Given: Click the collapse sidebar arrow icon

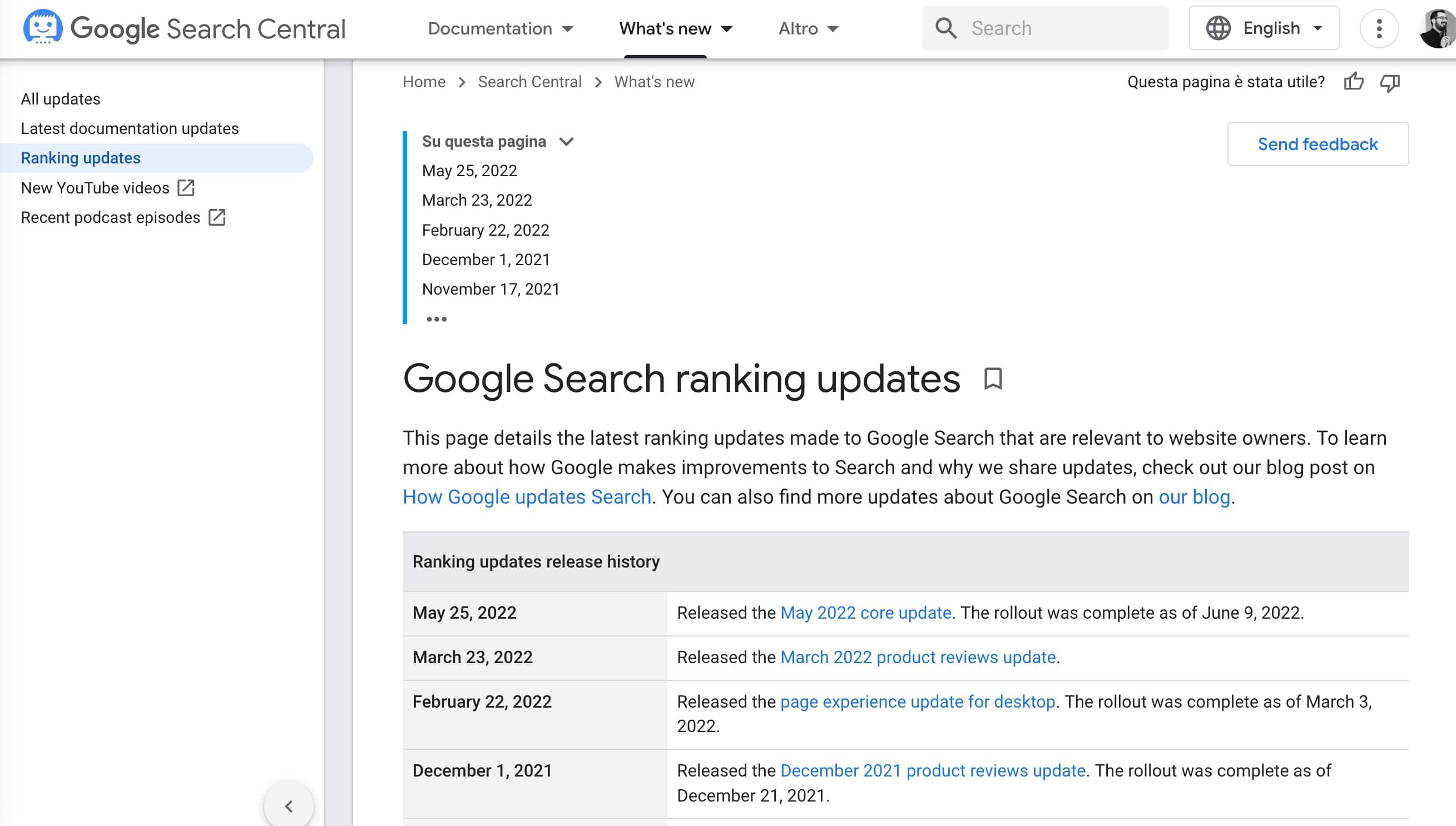Looking at the screenshot, I should click(x=288, y=806).
